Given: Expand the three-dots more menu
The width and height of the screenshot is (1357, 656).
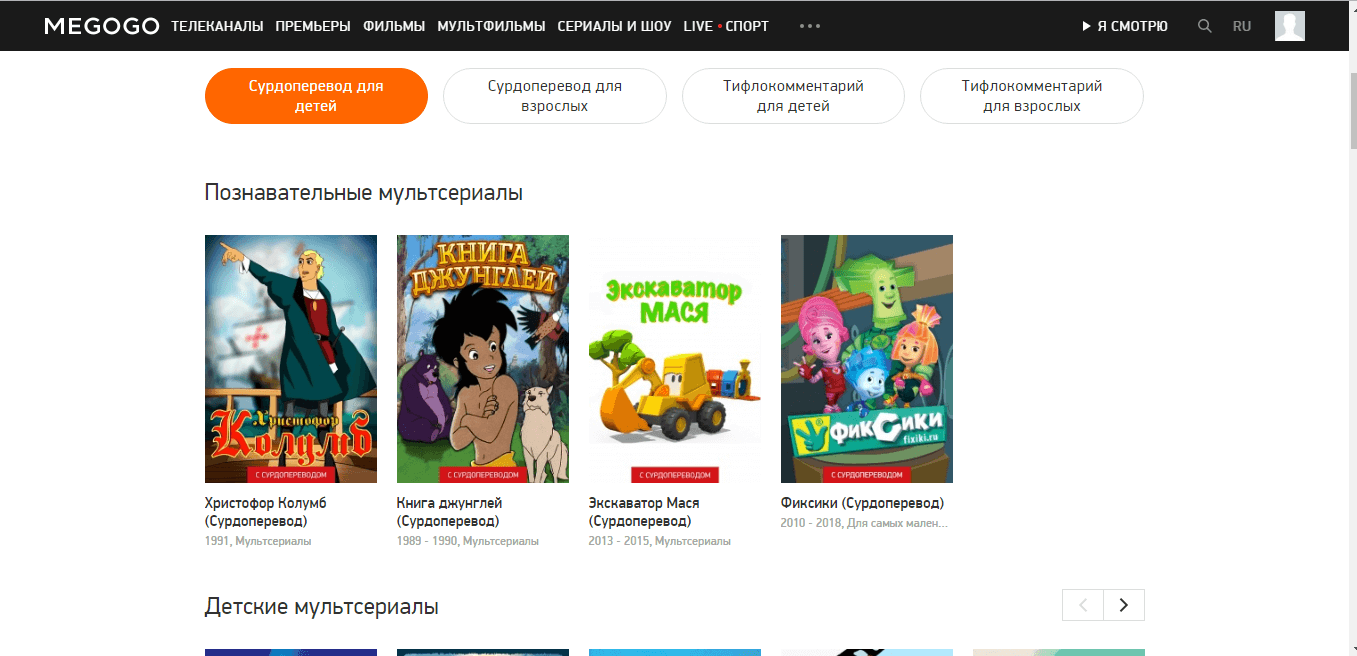Looking at the screenshot, I should click(810, 26).
